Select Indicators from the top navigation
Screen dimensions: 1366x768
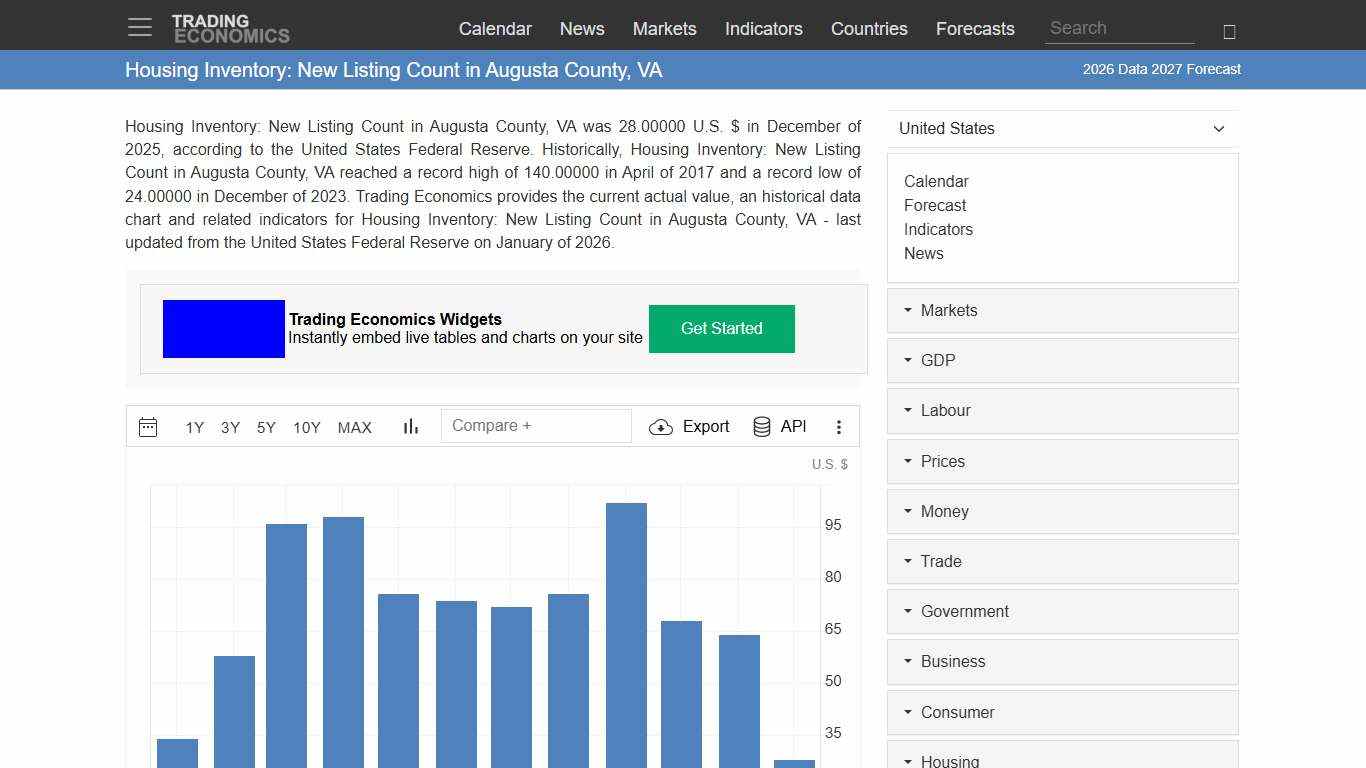(763, 29)
